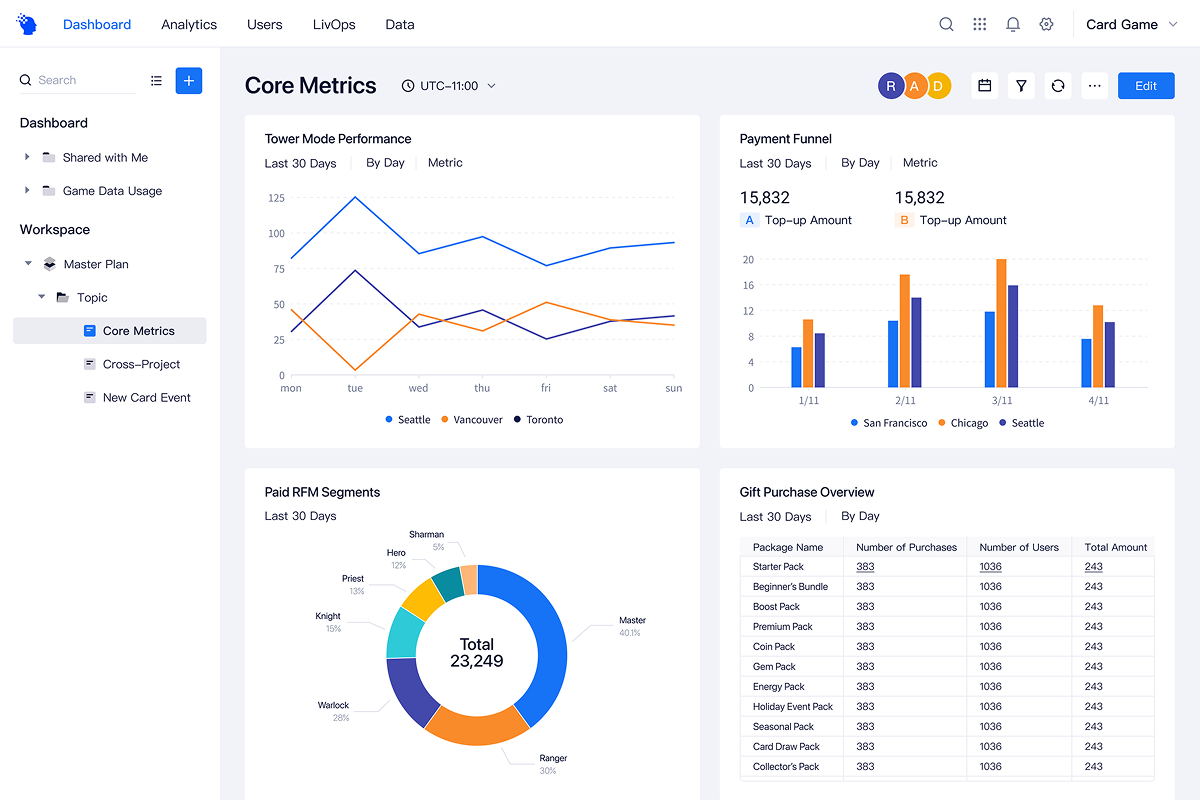Image resolution: width=1200 pixels, height=800 pixels.
Task: Refresh the Core Metrics dashboard
Action: [1058, 86]
